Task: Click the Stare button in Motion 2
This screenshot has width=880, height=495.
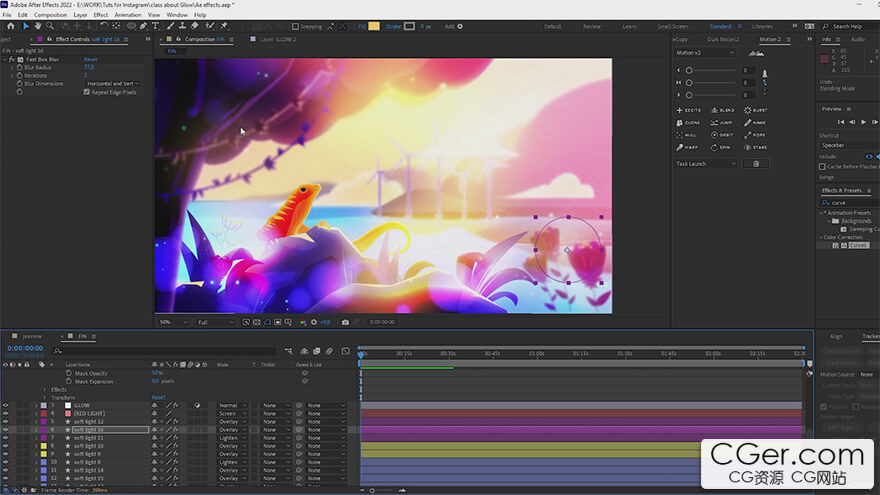Action: [x=755, y=147]
